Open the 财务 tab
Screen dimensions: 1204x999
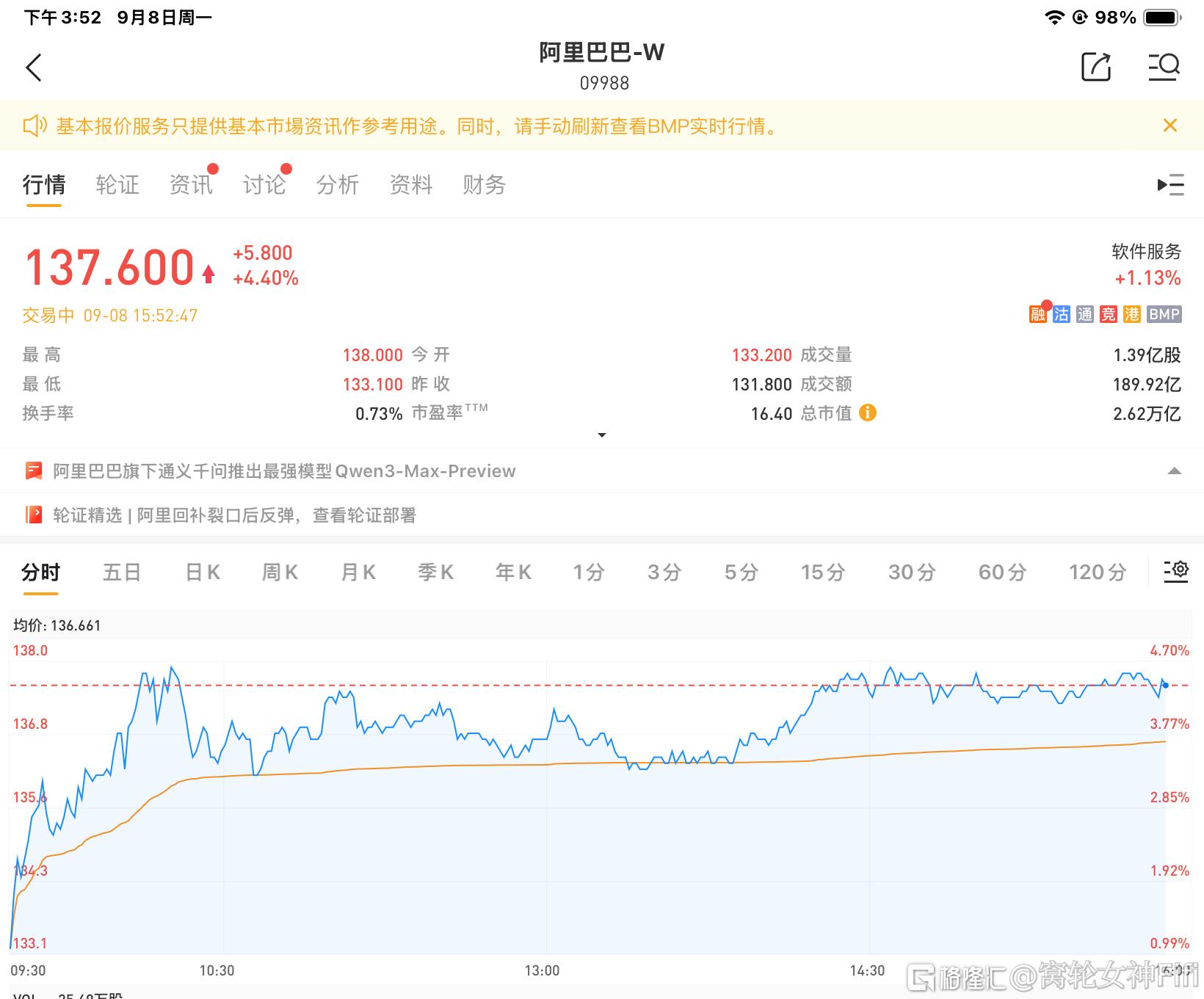pos(484,185)
